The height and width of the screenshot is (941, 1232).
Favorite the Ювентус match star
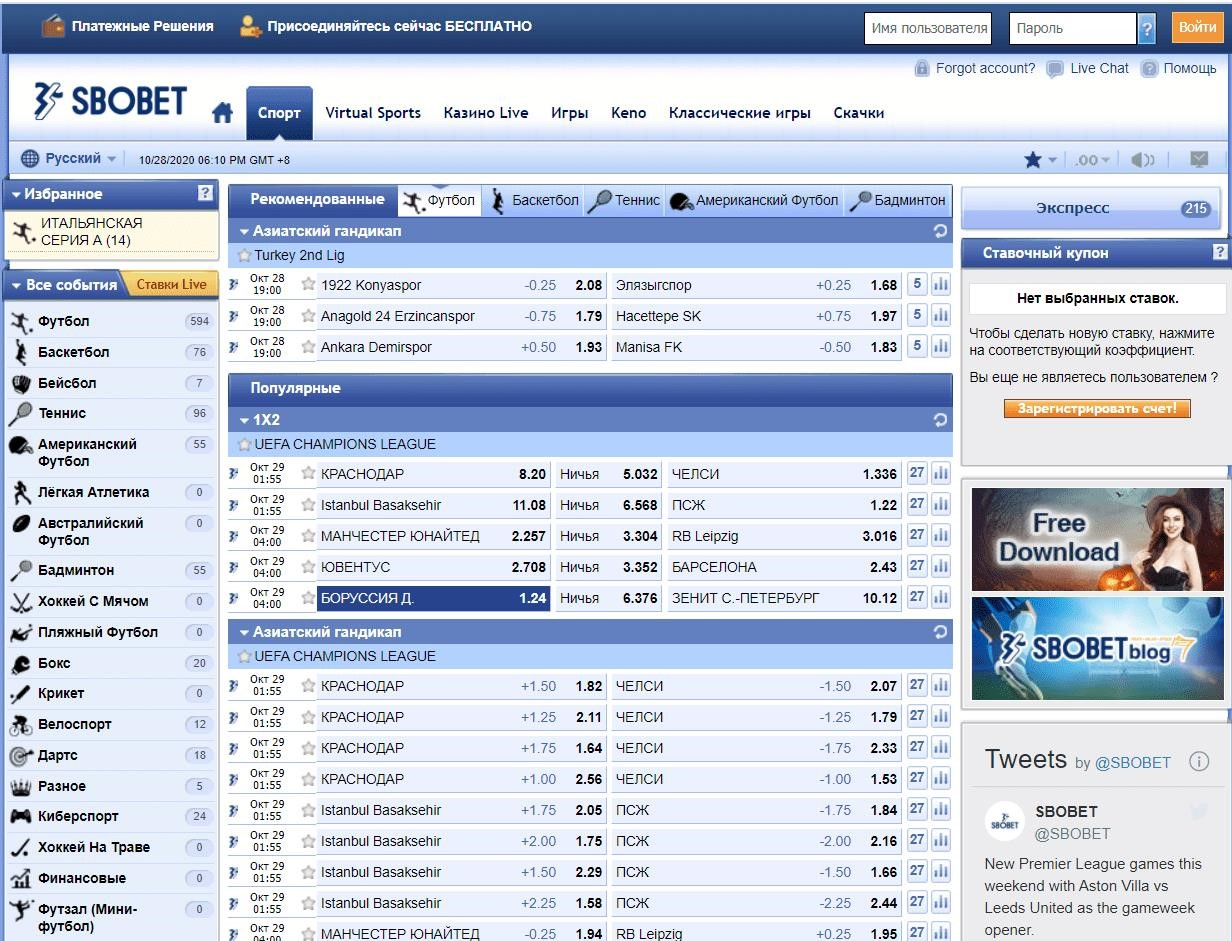[308, 567]
